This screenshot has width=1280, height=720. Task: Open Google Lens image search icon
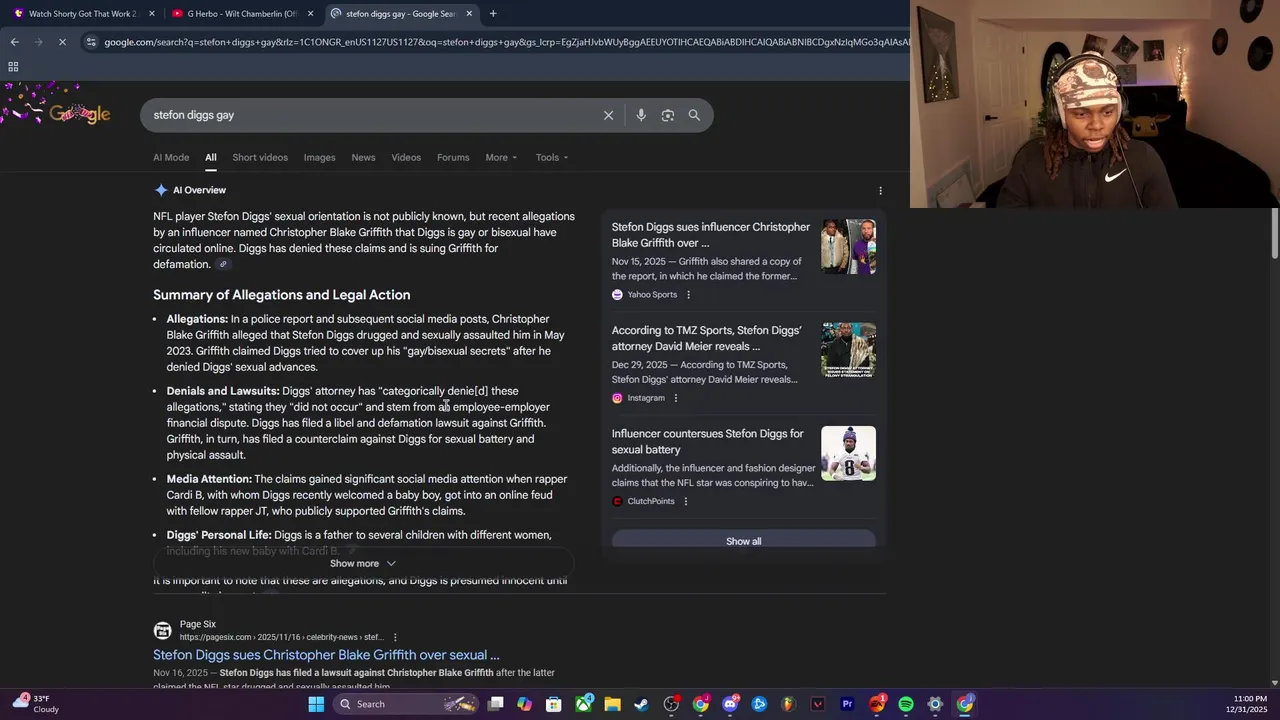pyautogui.click(x=668, y=115)
